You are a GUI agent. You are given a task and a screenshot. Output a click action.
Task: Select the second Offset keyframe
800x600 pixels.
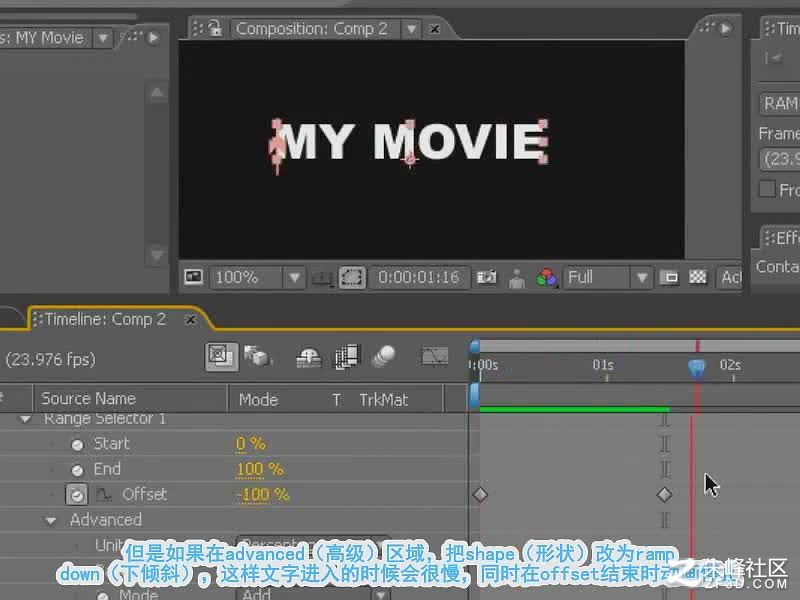coord(664,494)
